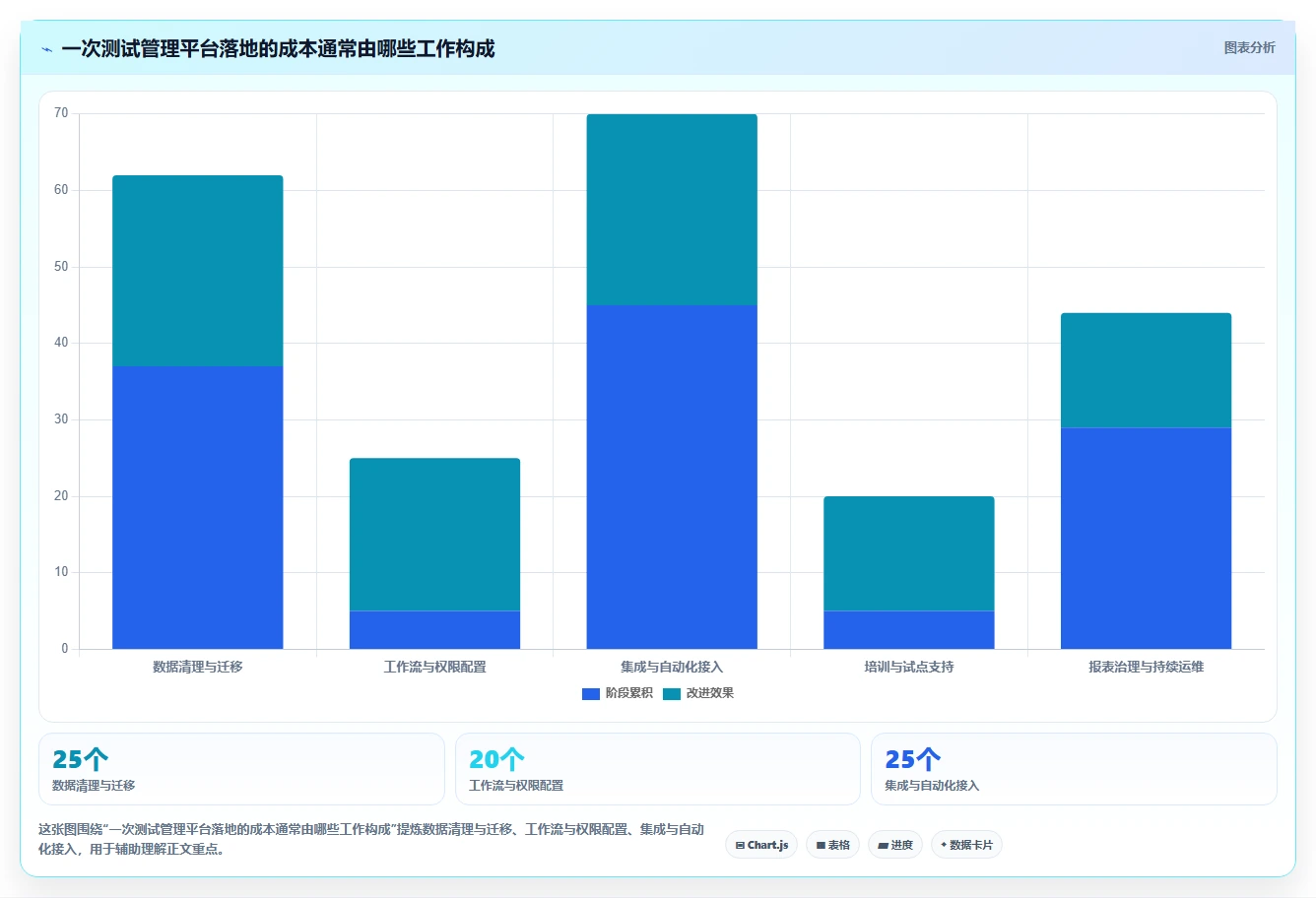Click the blue 阶段累积 legend swatch

click(591, 694)
